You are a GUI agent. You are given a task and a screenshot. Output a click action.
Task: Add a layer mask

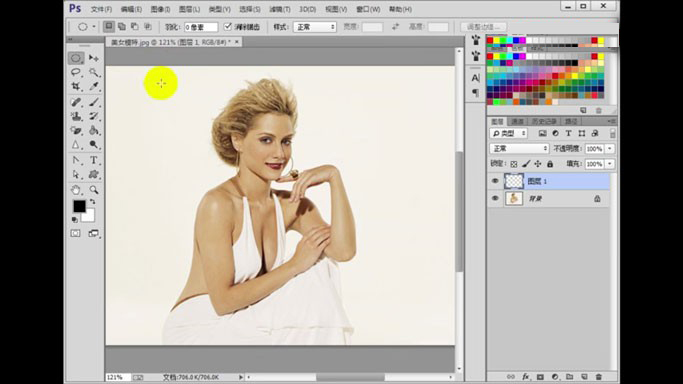[540, 377]
